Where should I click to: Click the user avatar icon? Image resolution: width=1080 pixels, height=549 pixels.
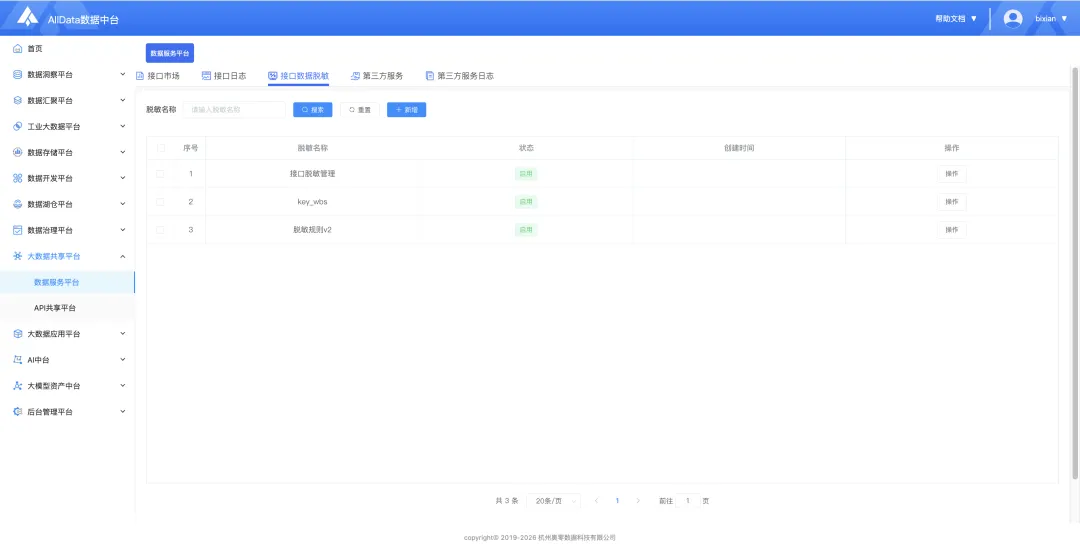click(1012, 19)
